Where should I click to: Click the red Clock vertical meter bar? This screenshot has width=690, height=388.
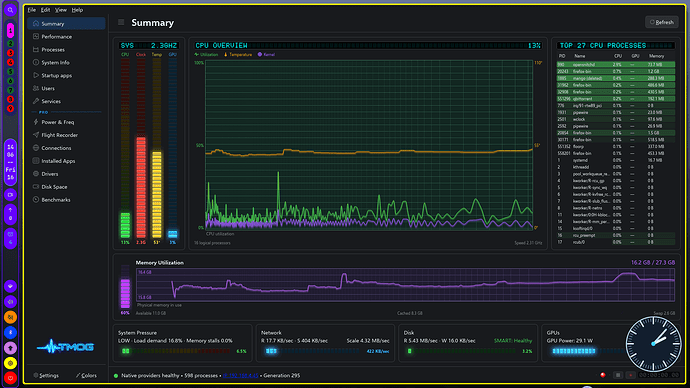click(141, 148)
